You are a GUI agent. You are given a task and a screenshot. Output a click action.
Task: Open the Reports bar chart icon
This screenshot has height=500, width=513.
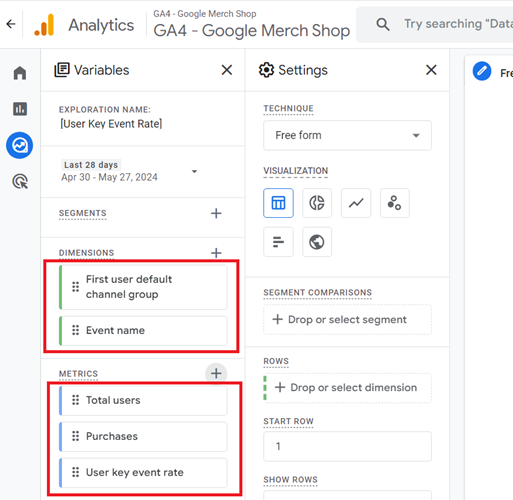point(20,109)
